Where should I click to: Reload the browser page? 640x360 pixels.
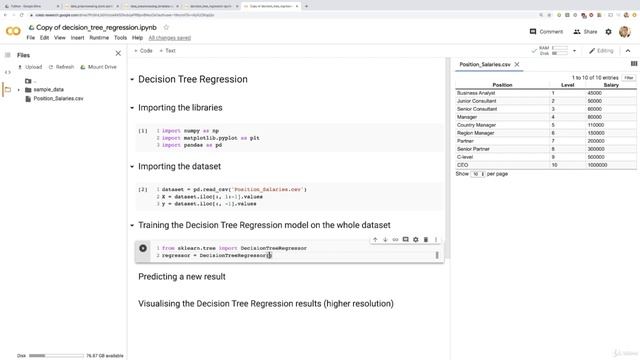[x=22, y=15]
